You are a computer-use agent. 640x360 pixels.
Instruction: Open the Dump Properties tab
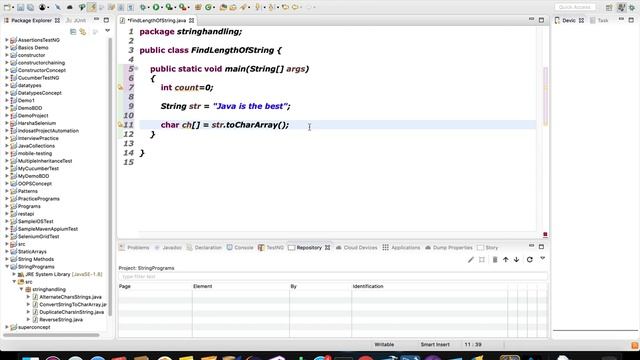(449, 247)
